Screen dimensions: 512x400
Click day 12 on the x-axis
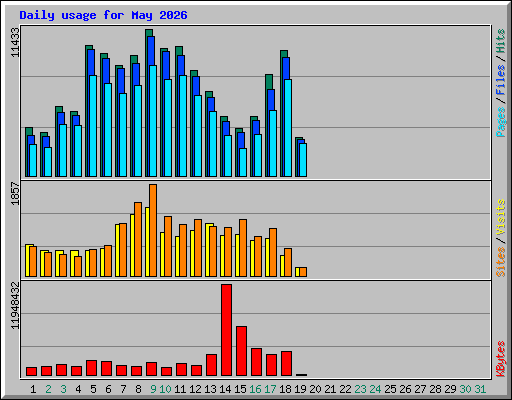195,389
